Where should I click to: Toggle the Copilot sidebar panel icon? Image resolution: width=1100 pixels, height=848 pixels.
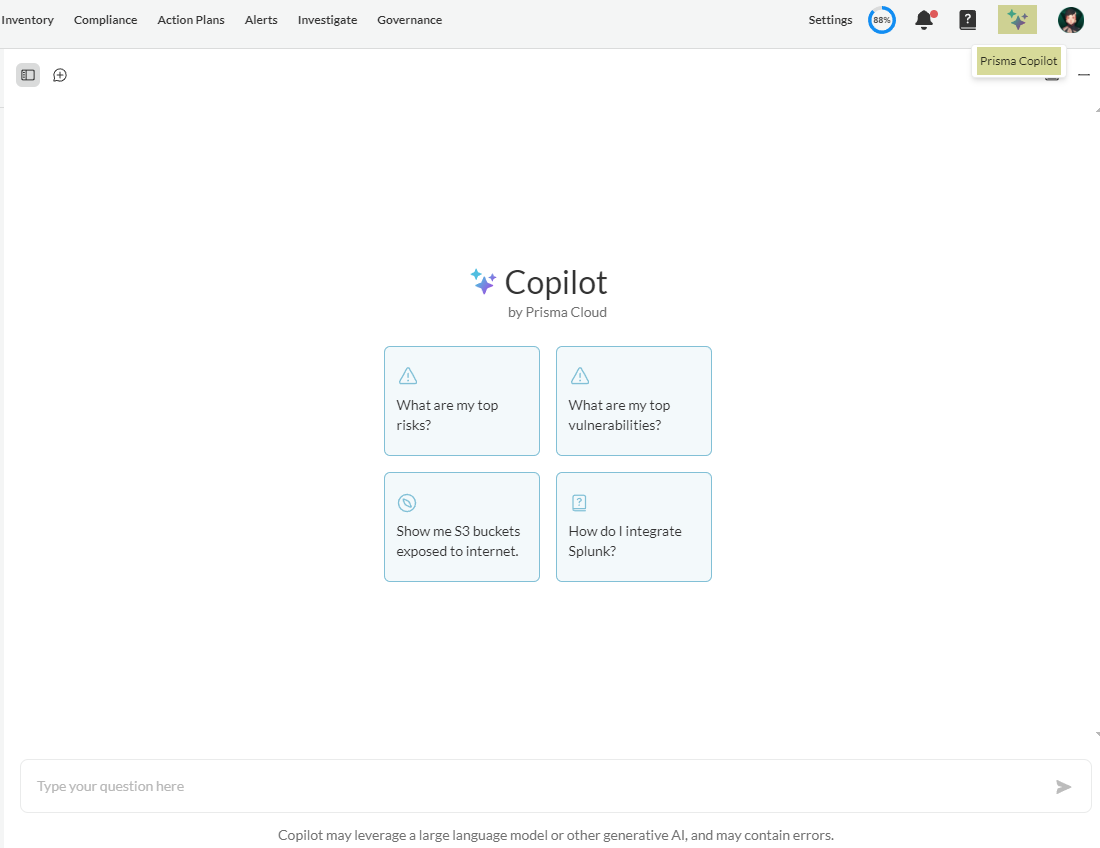coord(28,75)
